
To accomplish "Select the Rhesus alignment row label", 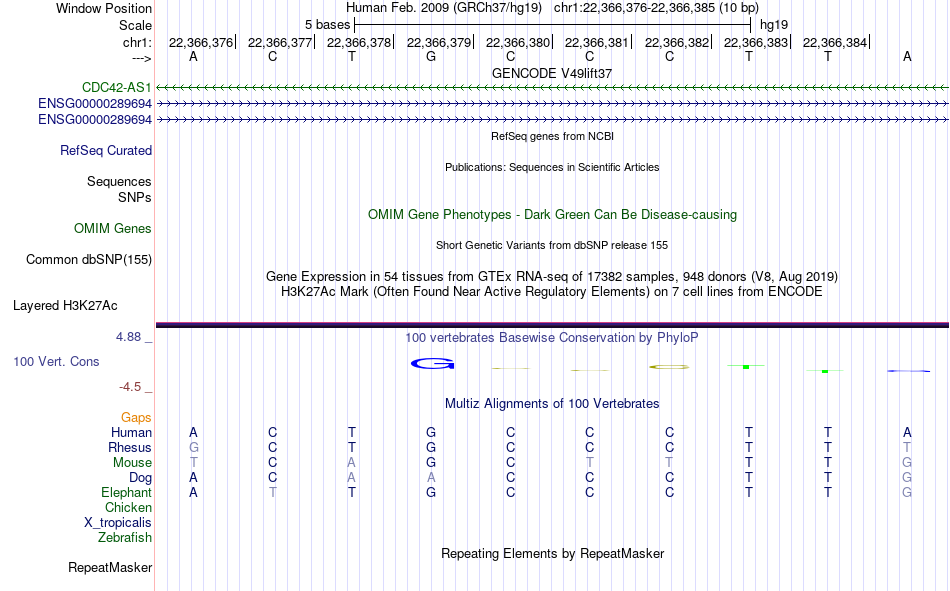I will pyautogui.click(x=130, y=447).
